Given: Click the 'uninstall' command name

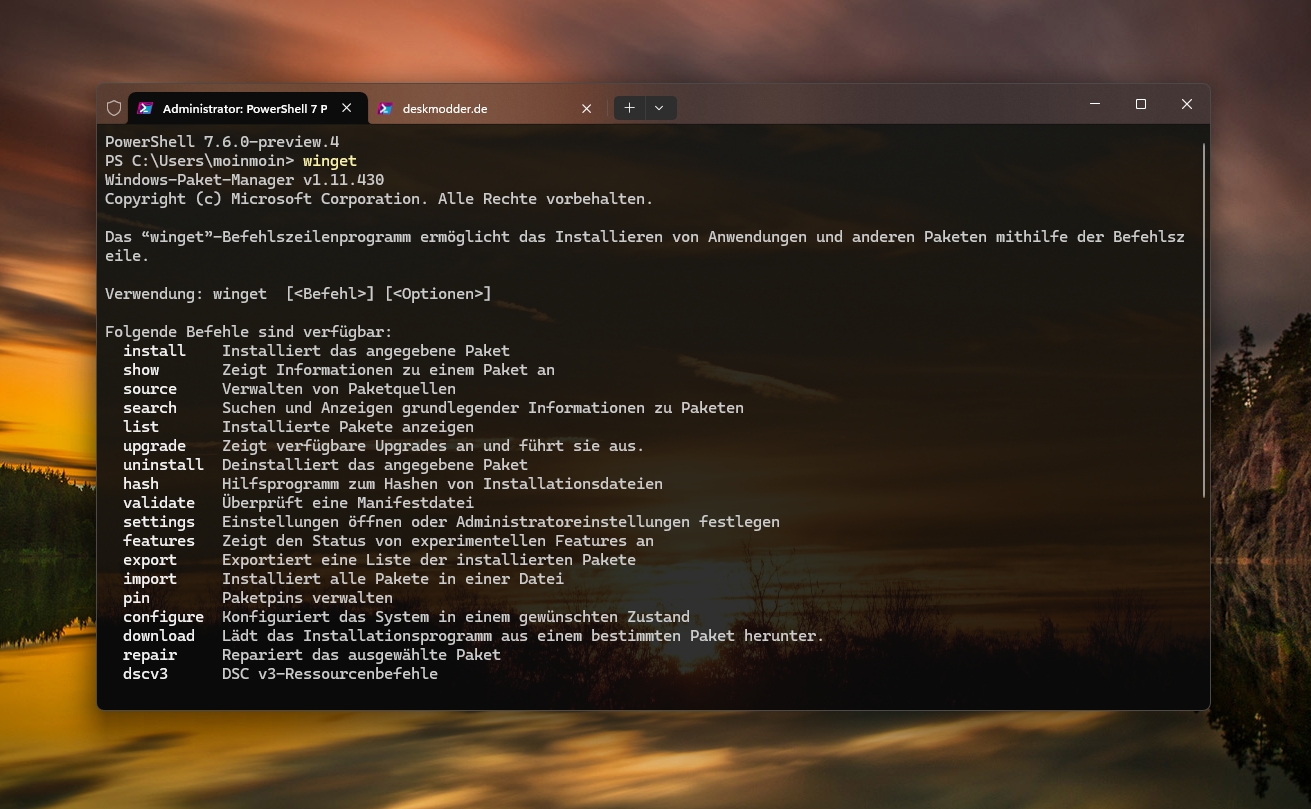Looking at the screenshot, I should point(163,465).
